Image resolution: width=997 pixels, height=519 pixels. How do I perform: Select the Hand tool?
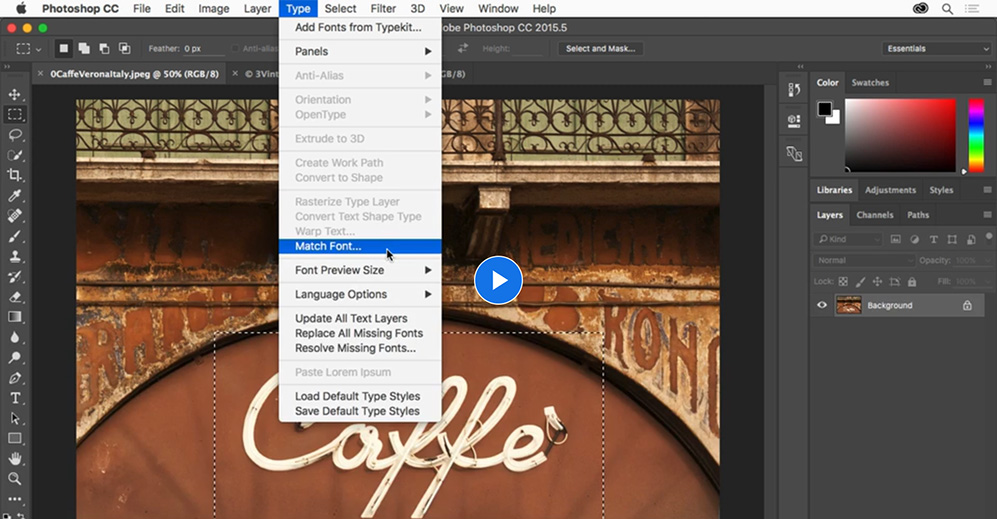15,459
